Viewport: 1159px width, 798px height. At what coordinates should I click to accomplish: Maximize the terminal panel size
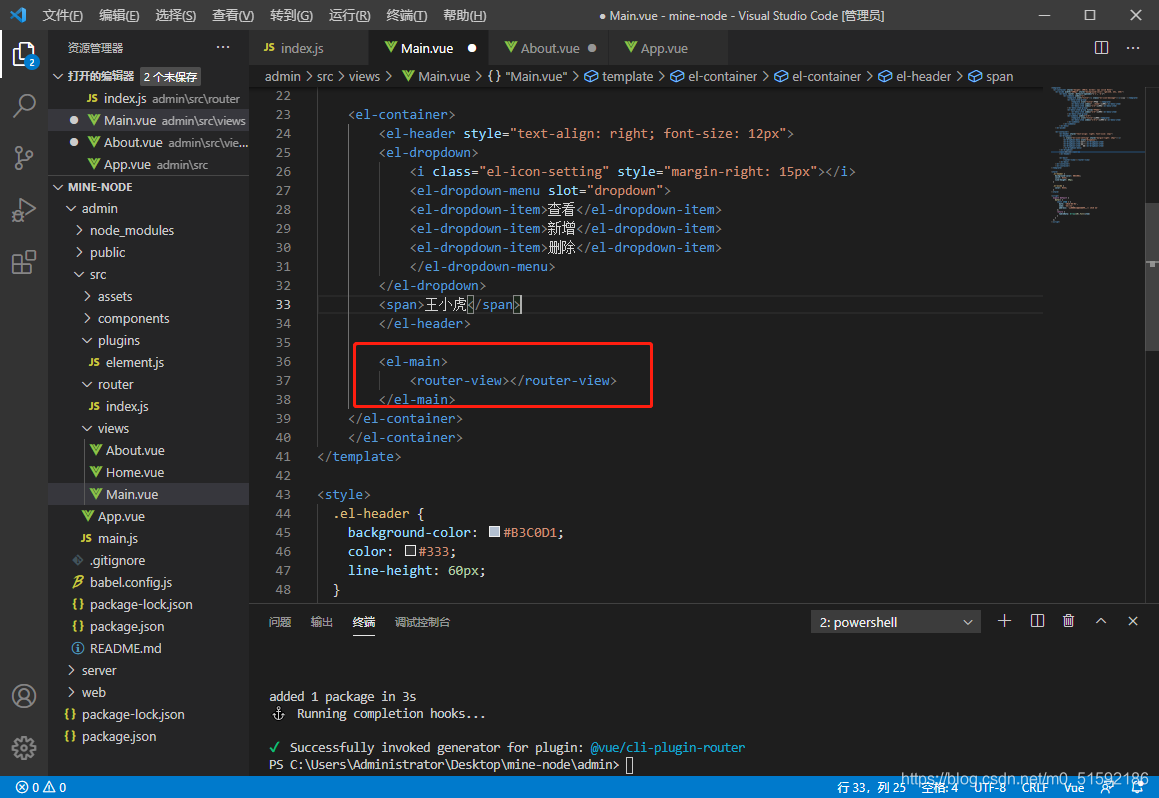[1101, 621]
